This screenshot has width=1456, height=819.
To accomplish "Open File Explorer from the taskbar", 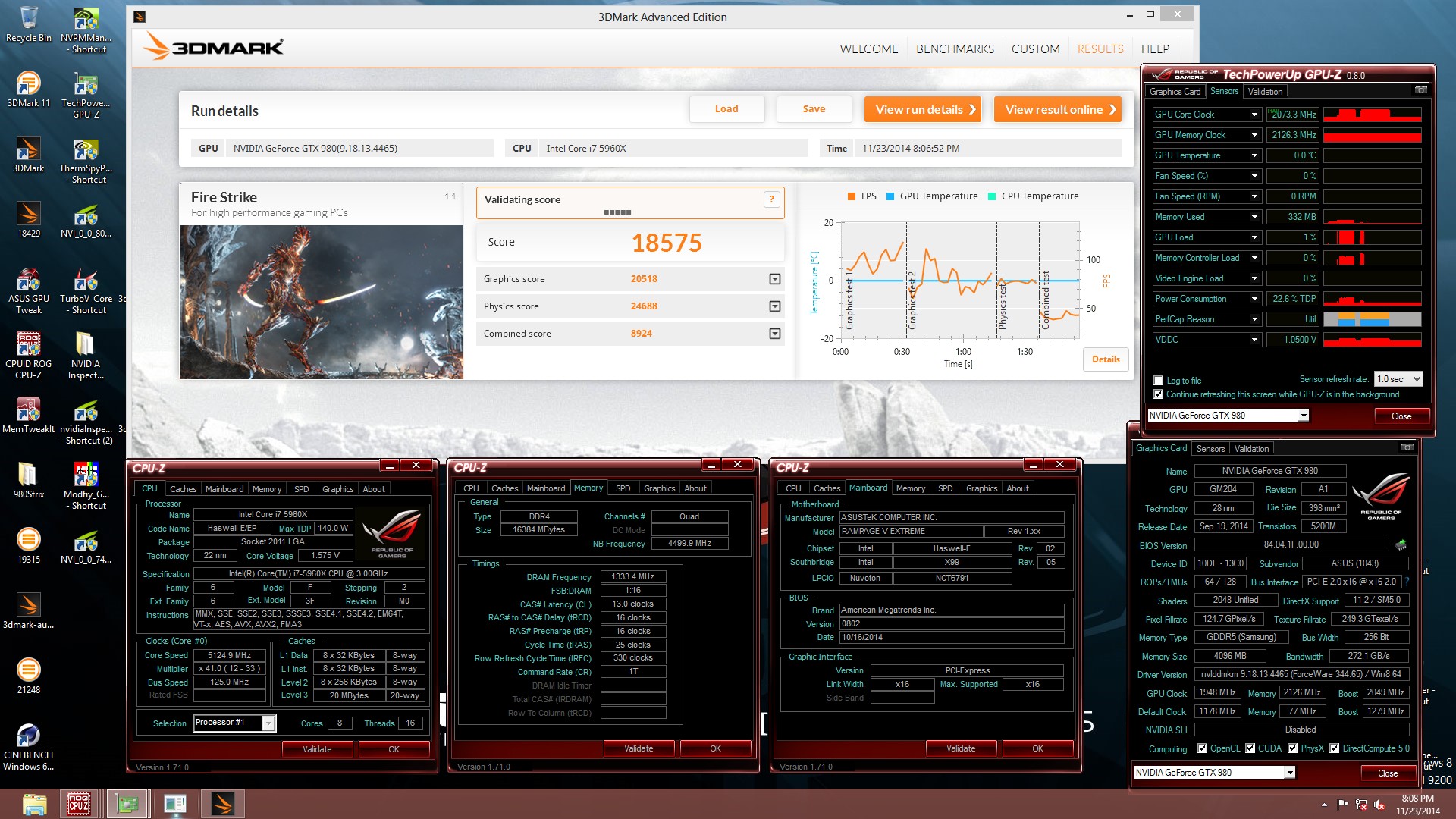I will pos(34,804).
